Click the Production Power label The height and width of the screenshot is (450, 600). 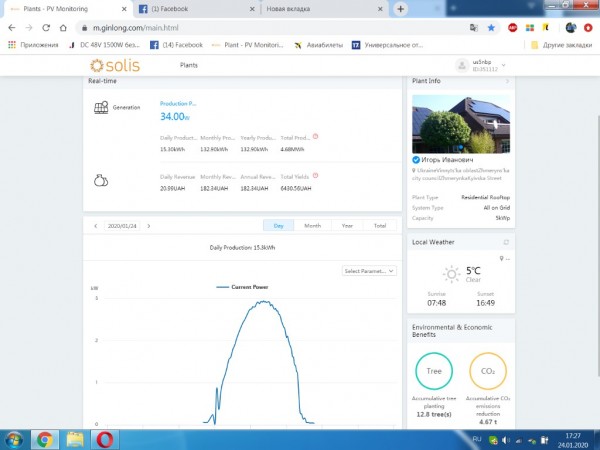(178, 104)
